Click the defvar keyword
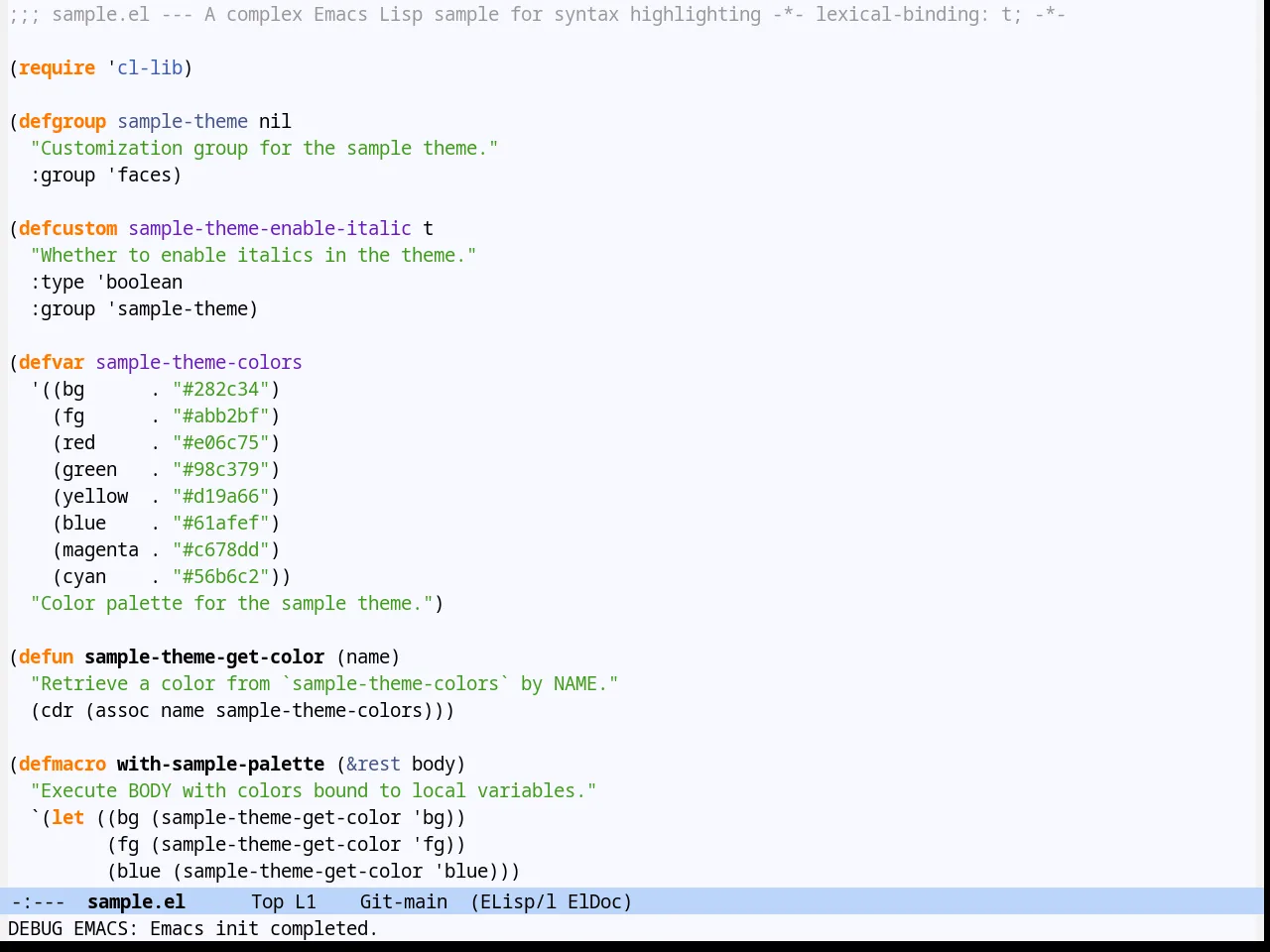 coord(52,362)
